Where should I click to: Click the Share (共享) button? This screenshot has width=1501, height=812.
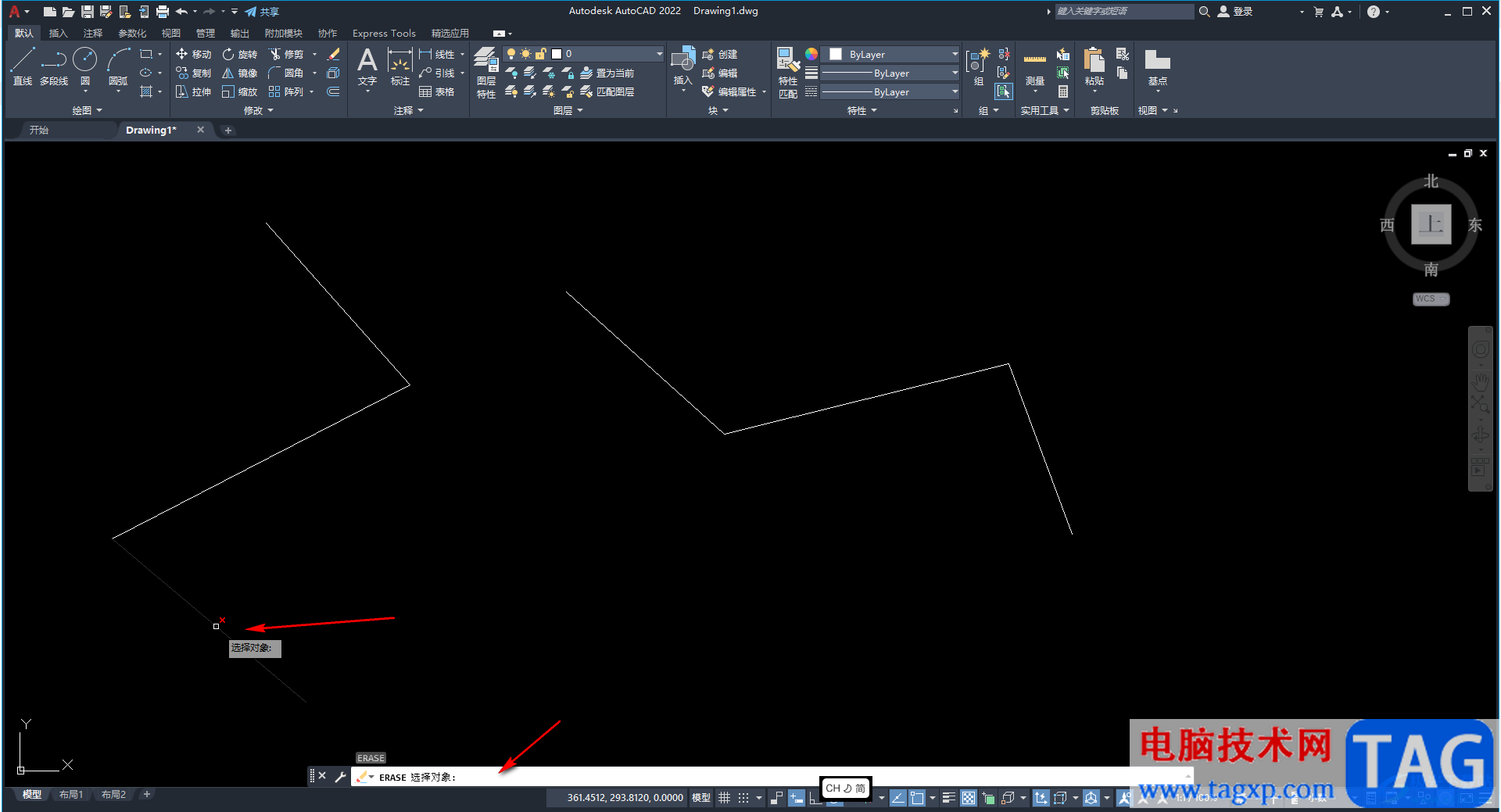point(262,12)
